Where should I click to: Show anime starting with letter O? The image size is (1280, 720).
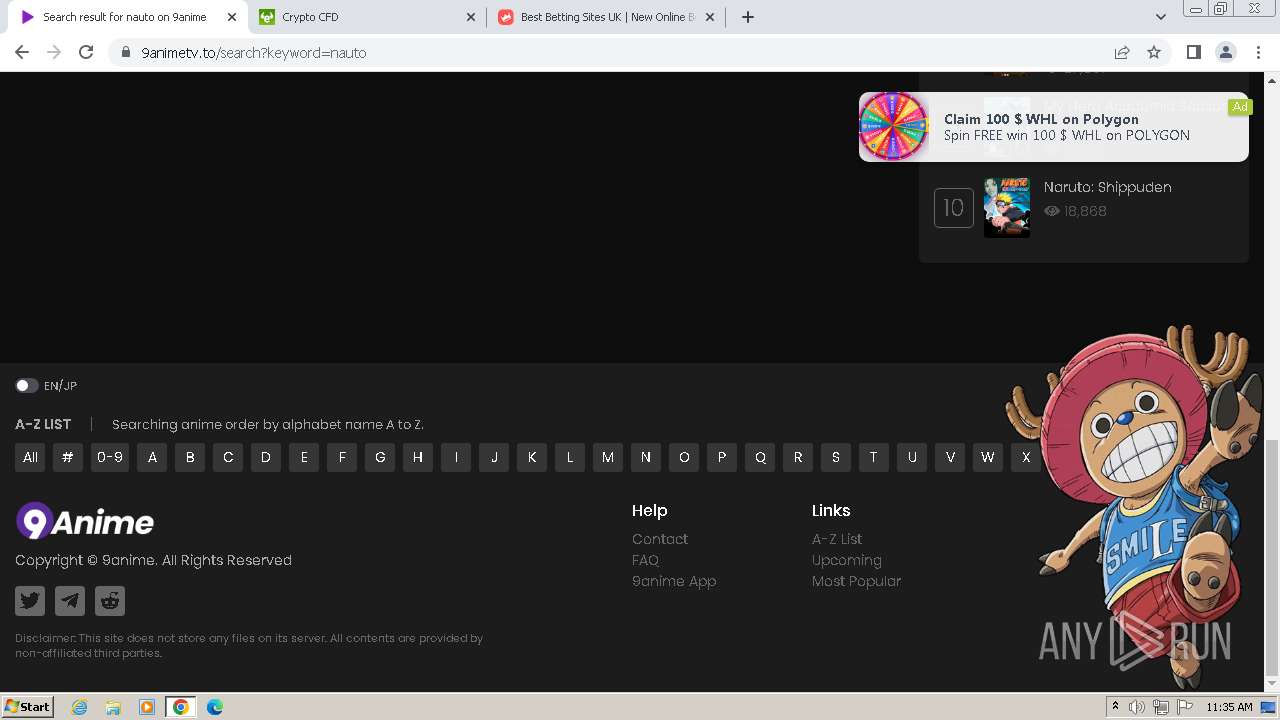(684, 457)
